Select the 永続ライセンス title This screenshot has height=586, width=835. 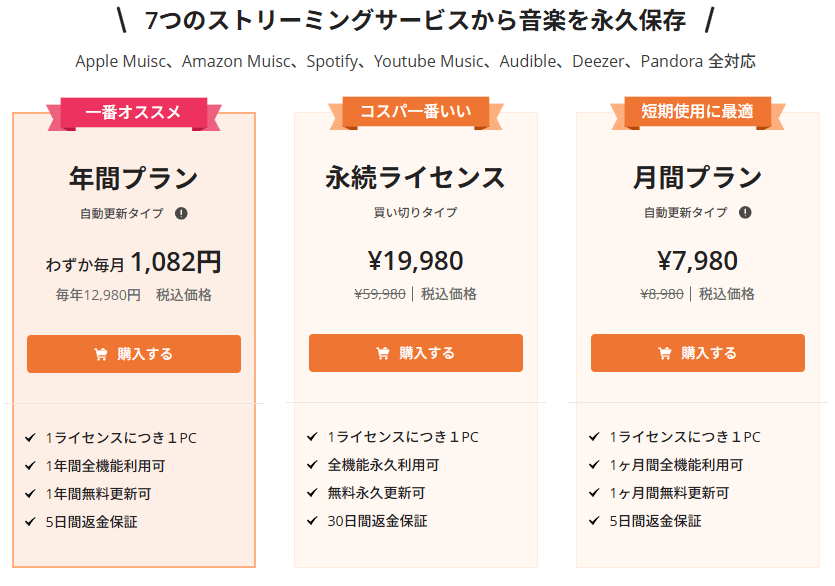click(416, 177)
